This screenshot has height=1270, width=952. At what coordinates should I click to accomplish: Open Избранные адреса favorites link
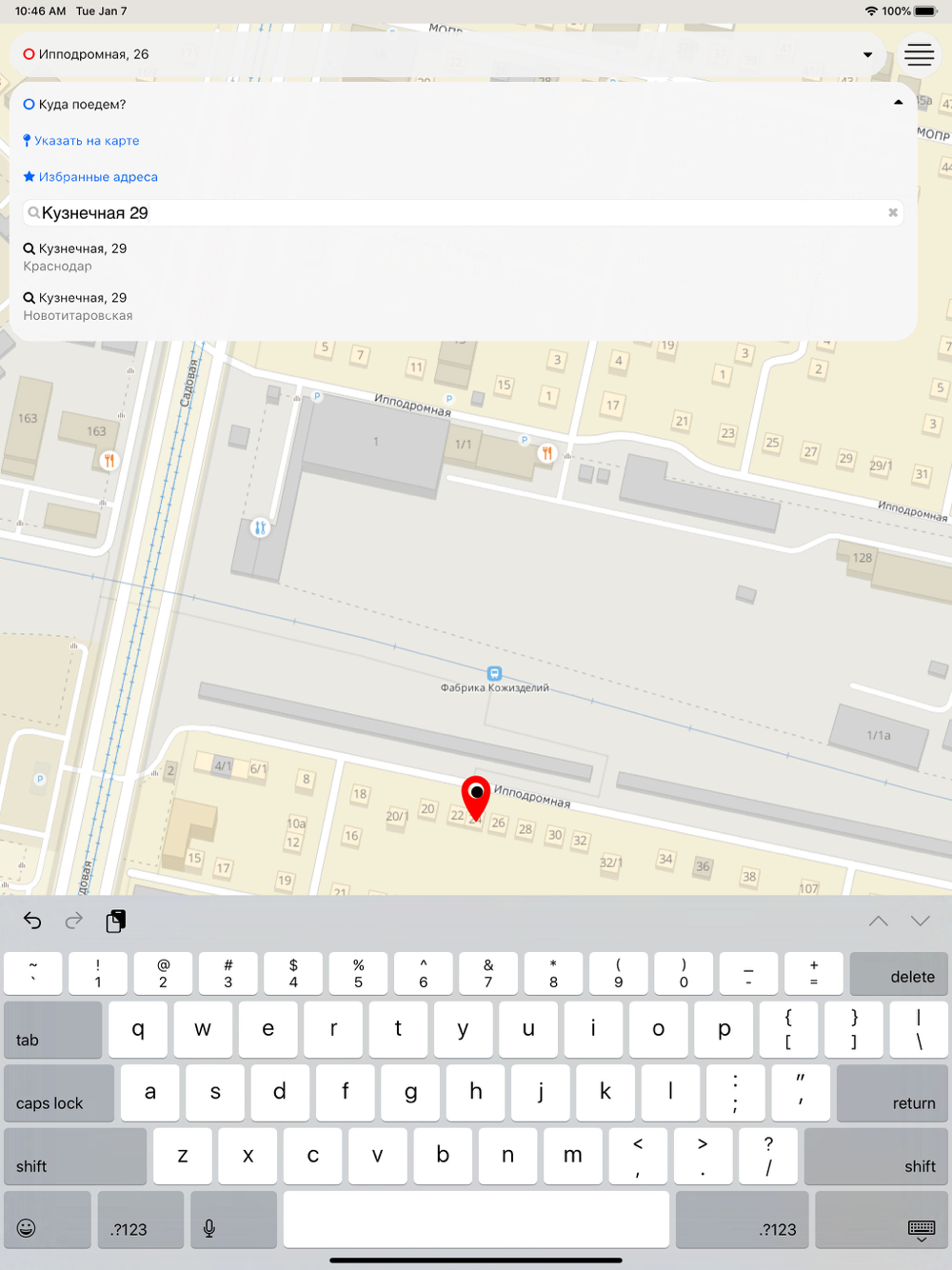[x=90, y=177]
